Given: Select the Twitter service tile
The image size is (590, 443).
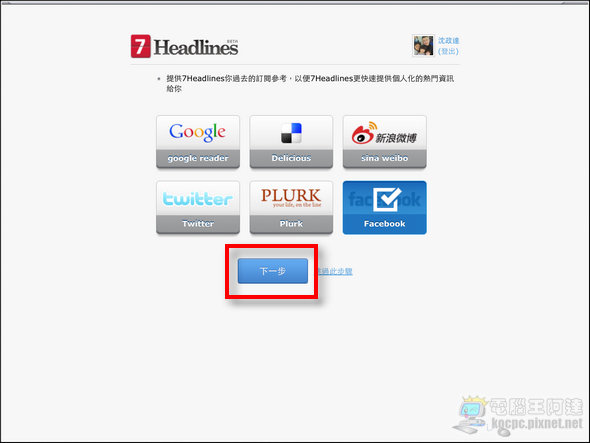Looking at the screenshot, I should [x=198, y=207].
